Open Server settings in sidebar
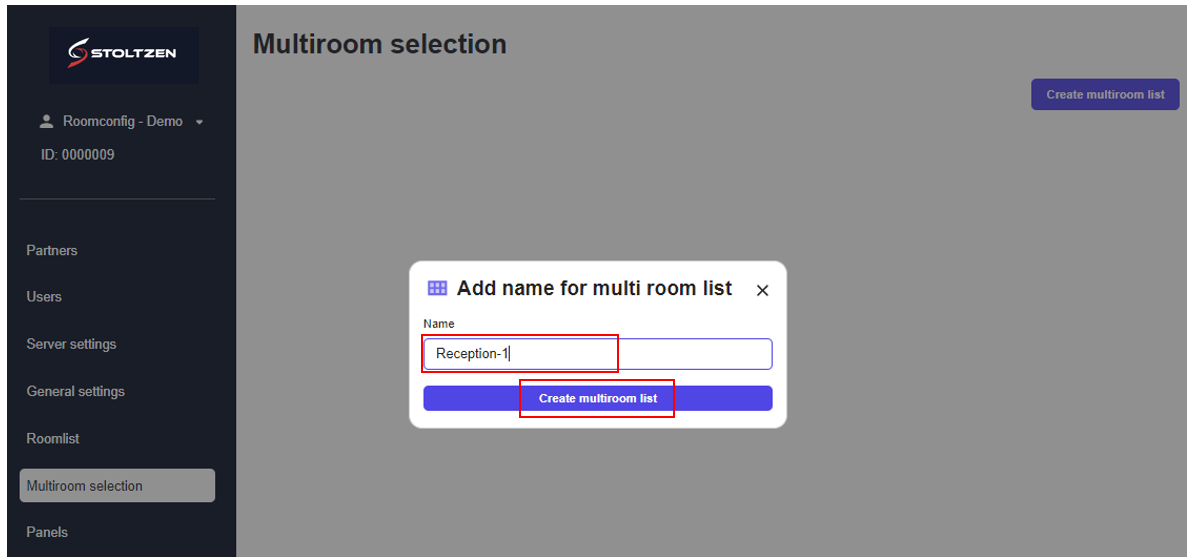 tap(71, 344)
